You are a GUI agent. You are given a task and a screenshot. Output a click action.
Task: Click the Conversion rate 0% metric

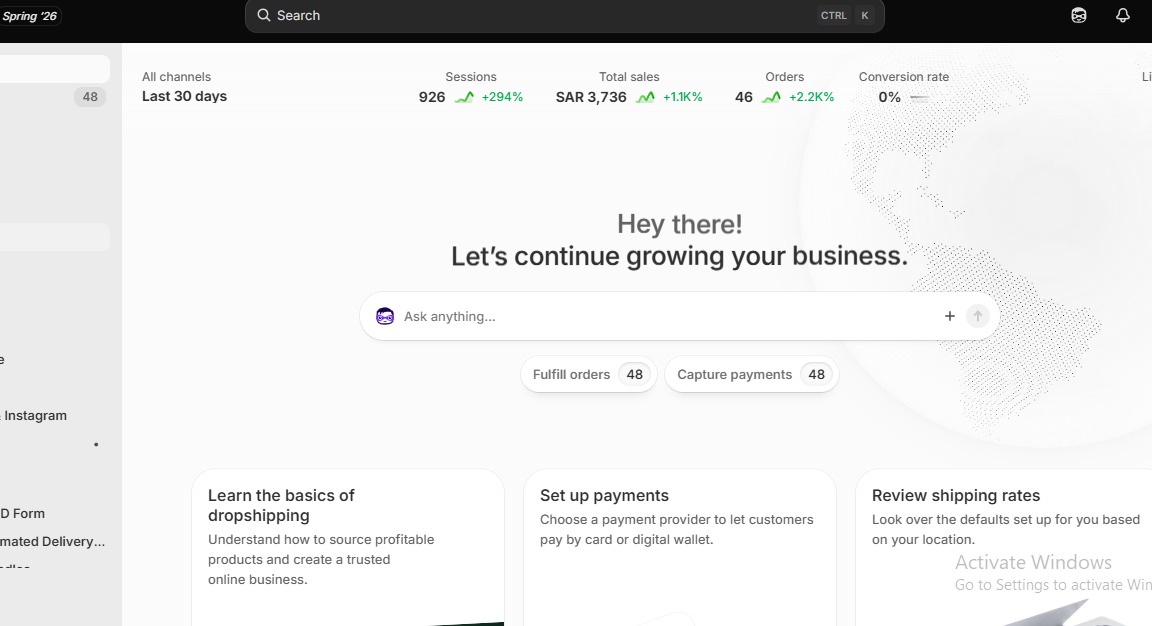coord(904,87)
